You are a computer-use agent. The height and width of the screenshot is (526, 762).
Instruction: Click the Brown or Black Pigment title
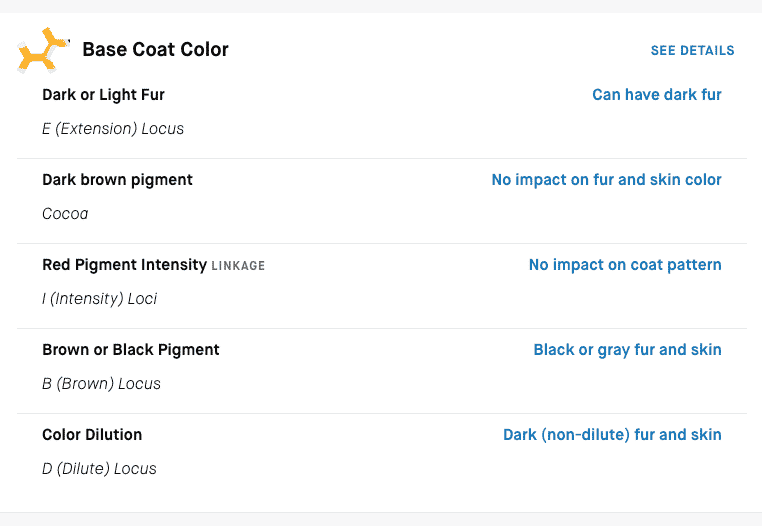(131, 350)
